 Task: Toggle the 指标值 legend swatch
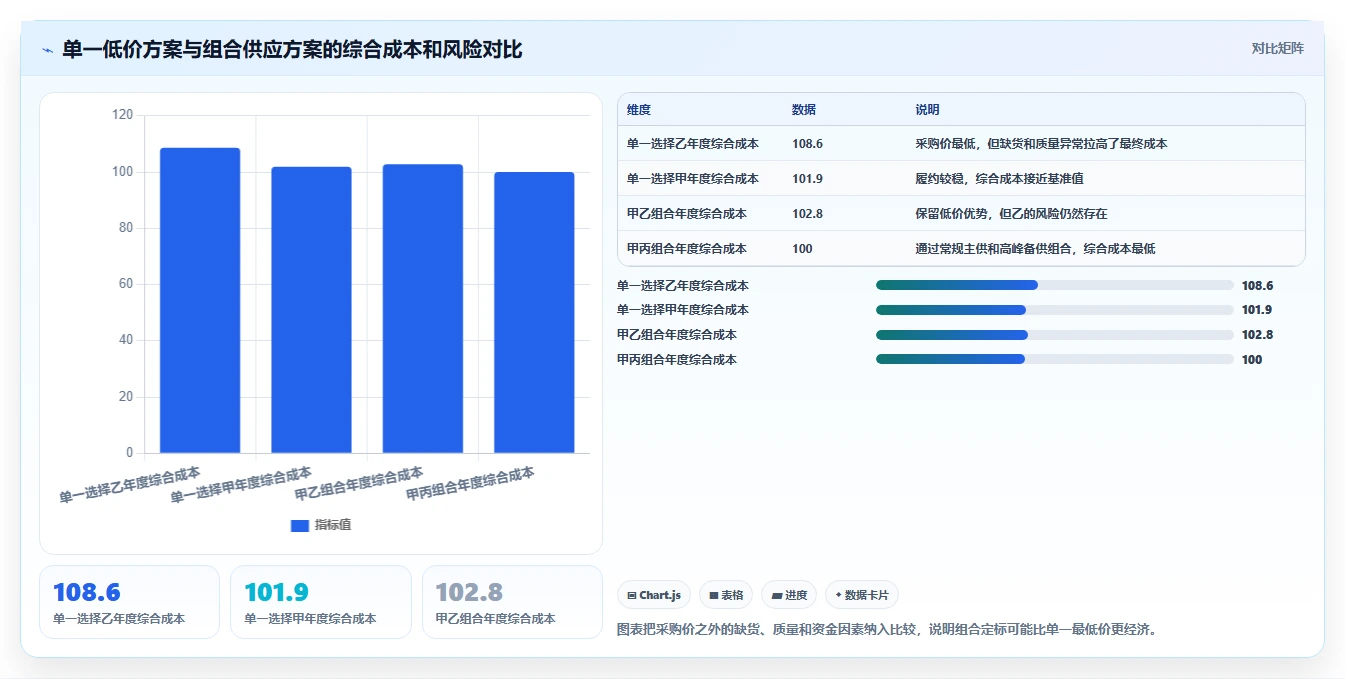(x=300, y=525)
